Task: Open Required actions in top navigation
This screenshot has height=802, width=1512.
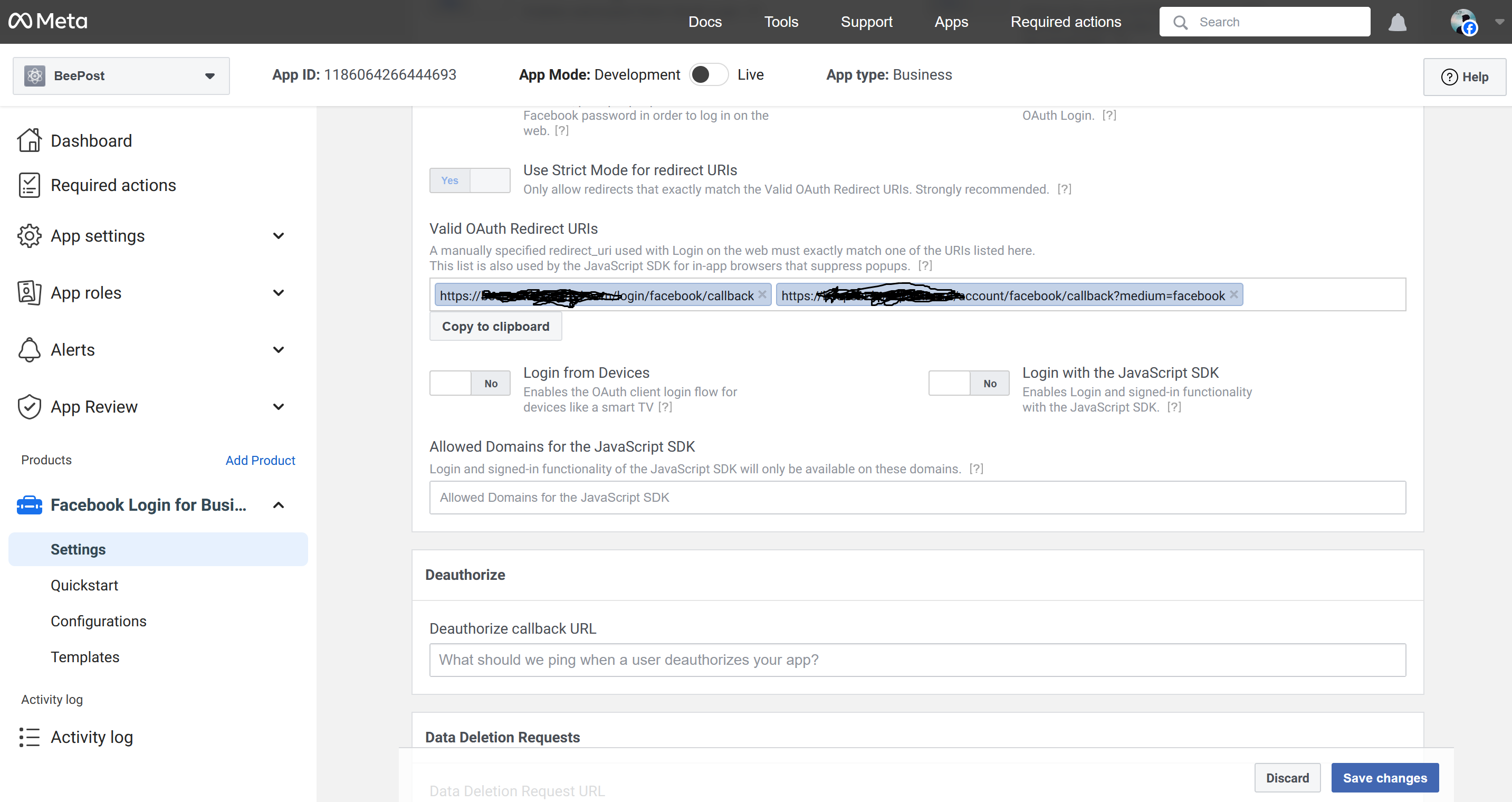Action: (1065, 22)
